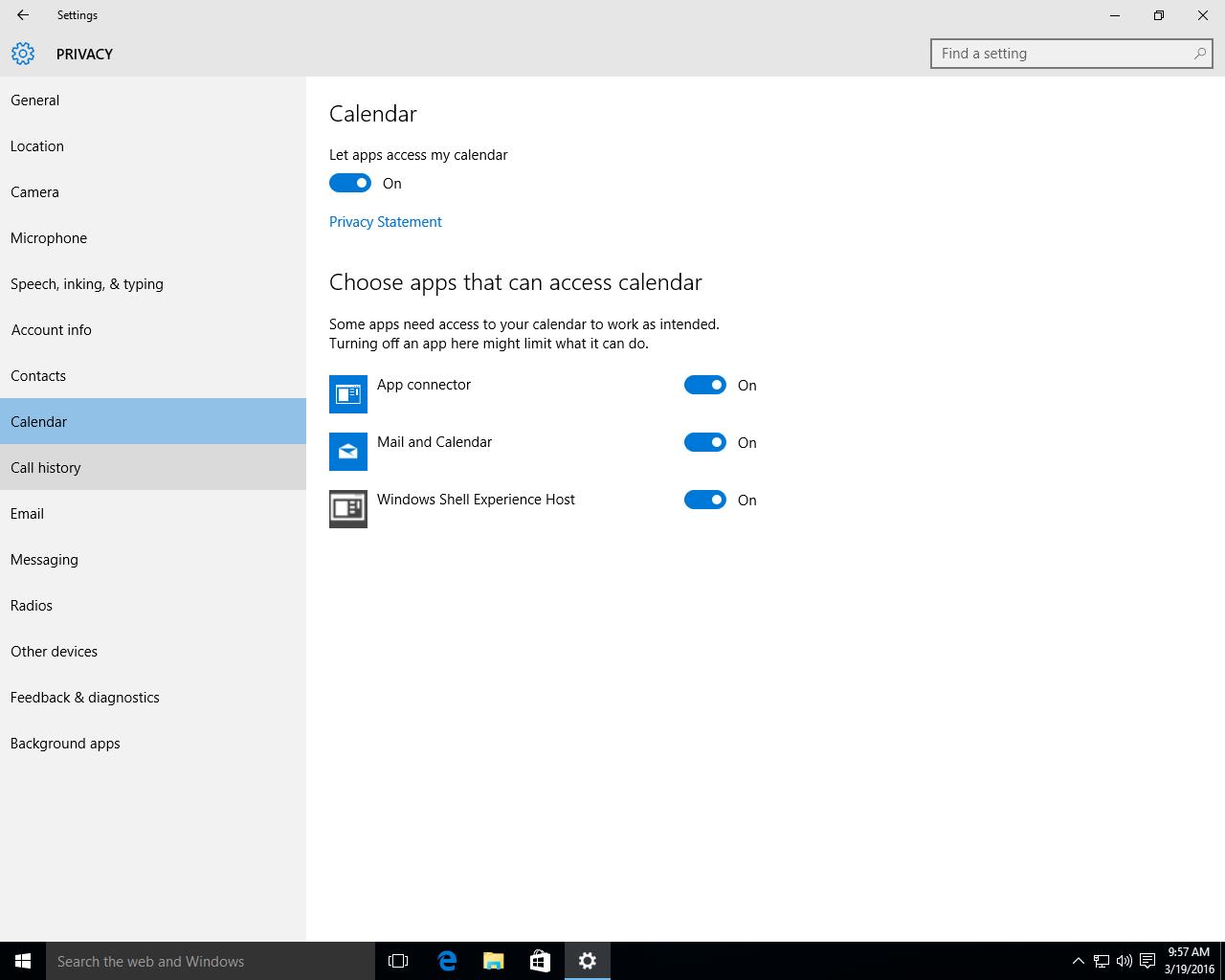Click the Privacy gear icon

click(x=23, y=54)
